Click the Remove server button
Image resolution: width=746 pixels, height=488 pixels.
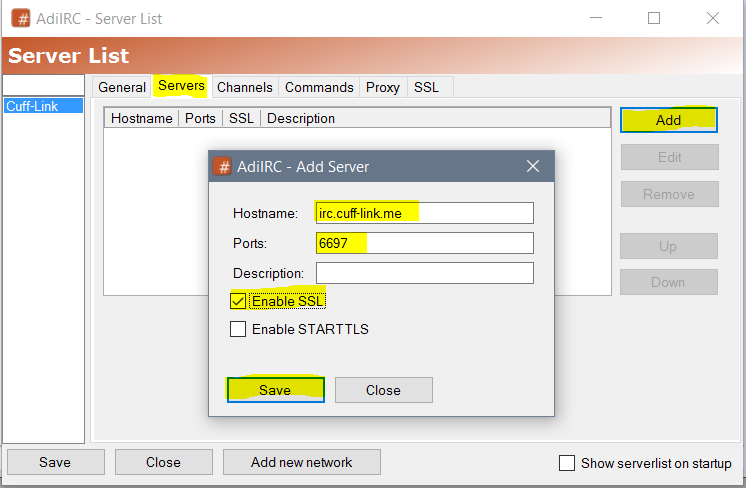[x=669, y=194]
